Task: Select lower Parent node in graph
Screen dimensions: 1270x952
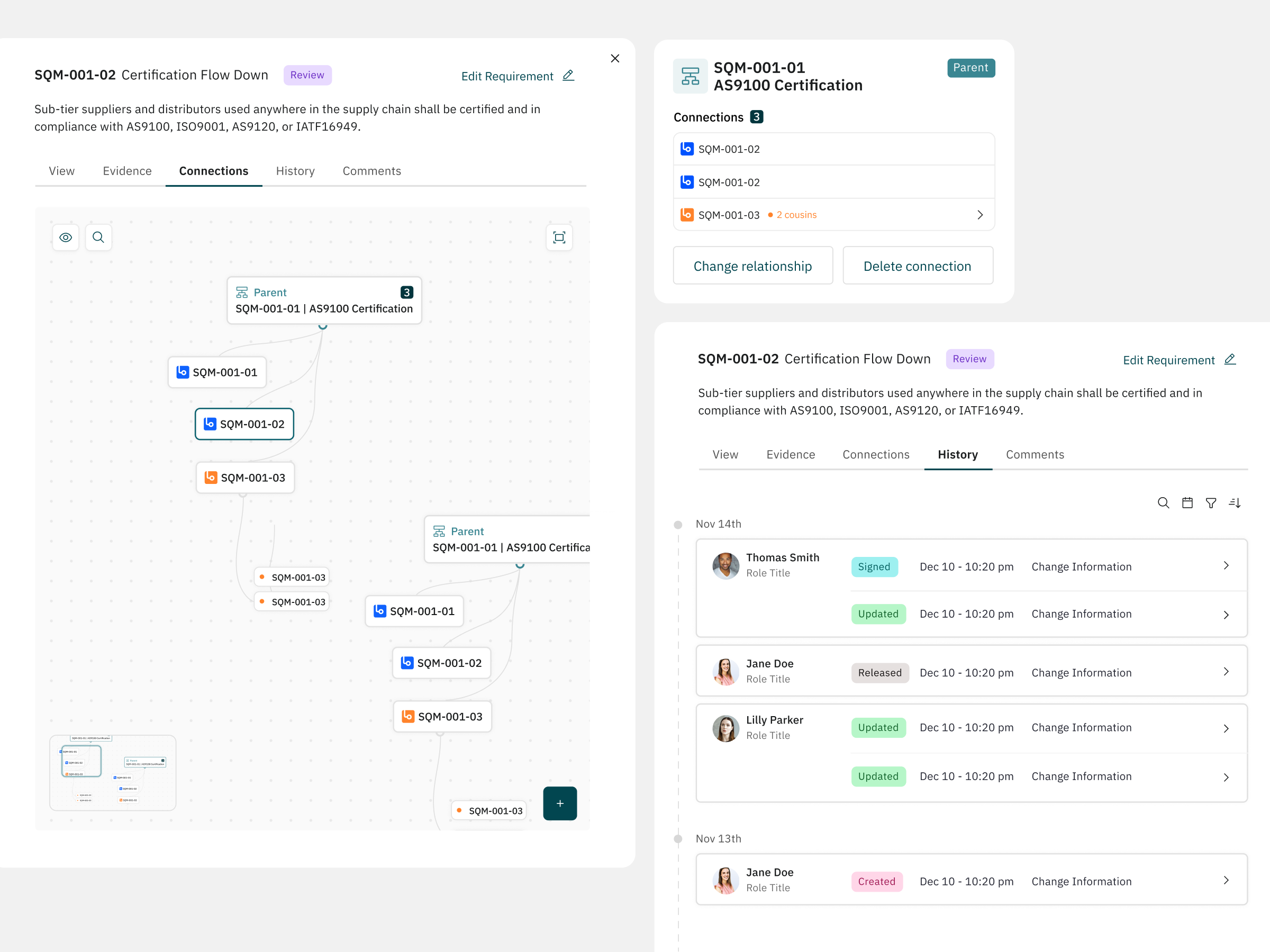Action: tap(507, 539)
